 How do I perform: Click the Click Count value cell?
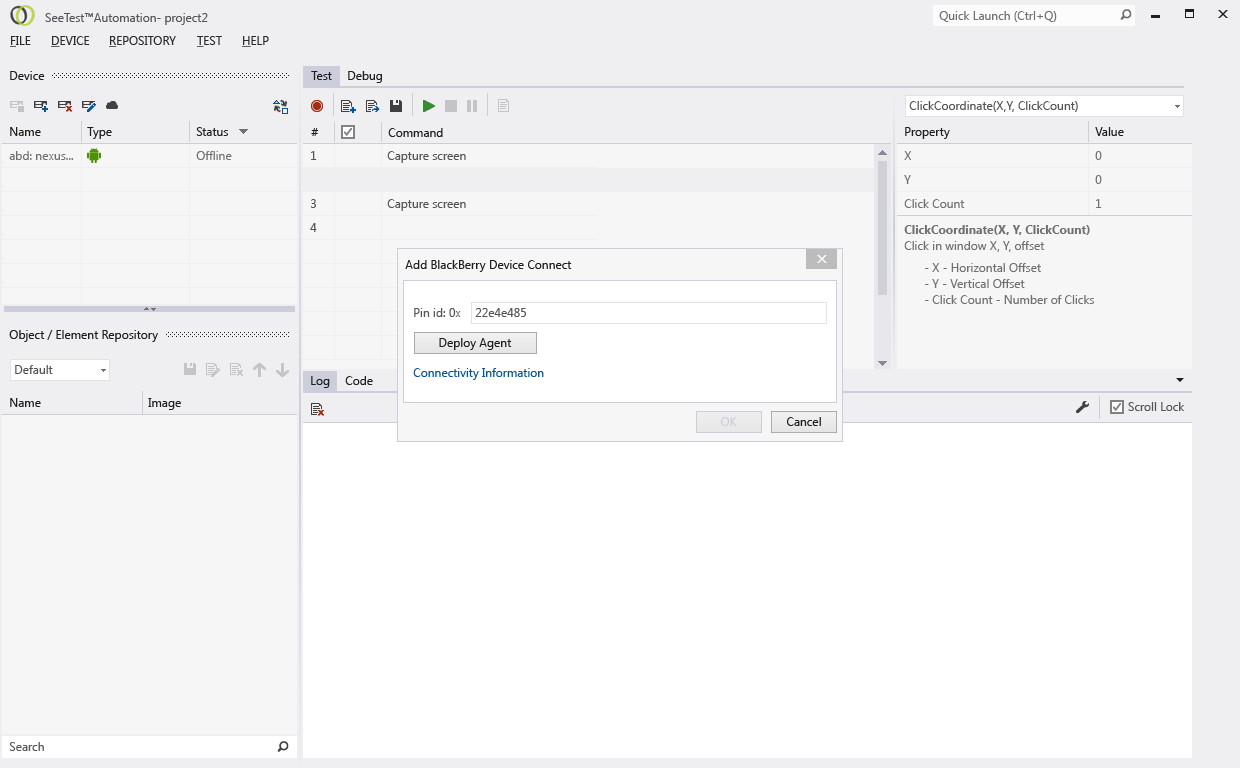1140,204
